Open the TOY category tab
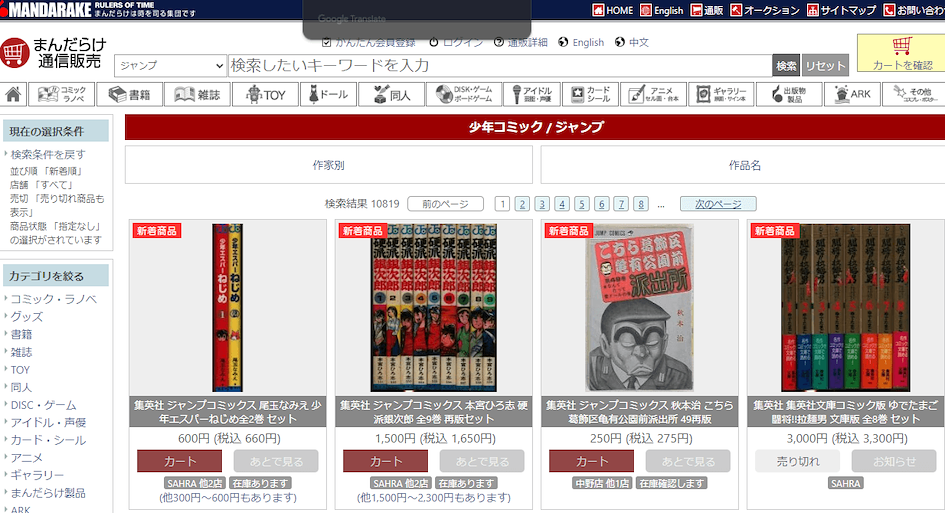945x513 pixels. [265, 94]
